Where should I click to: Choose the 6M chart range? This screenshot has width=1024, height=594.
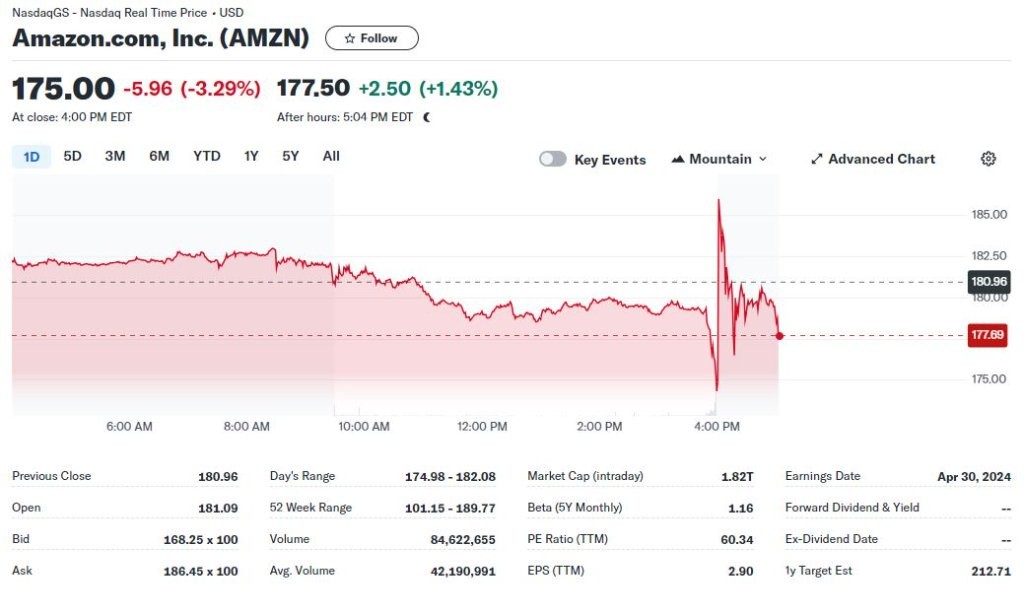[159, 156]
